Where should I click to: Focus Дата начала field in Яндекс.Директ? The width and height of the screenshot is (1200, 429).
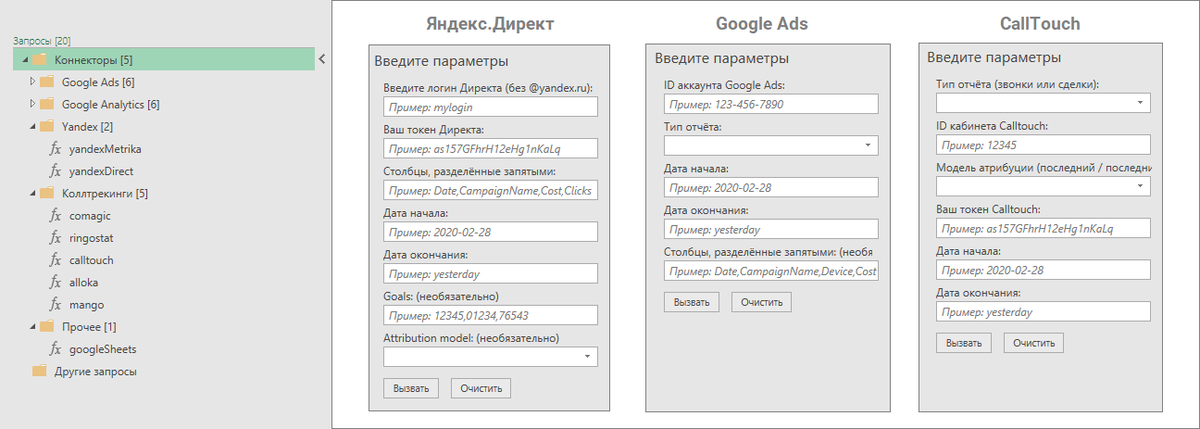coord(490,232)
